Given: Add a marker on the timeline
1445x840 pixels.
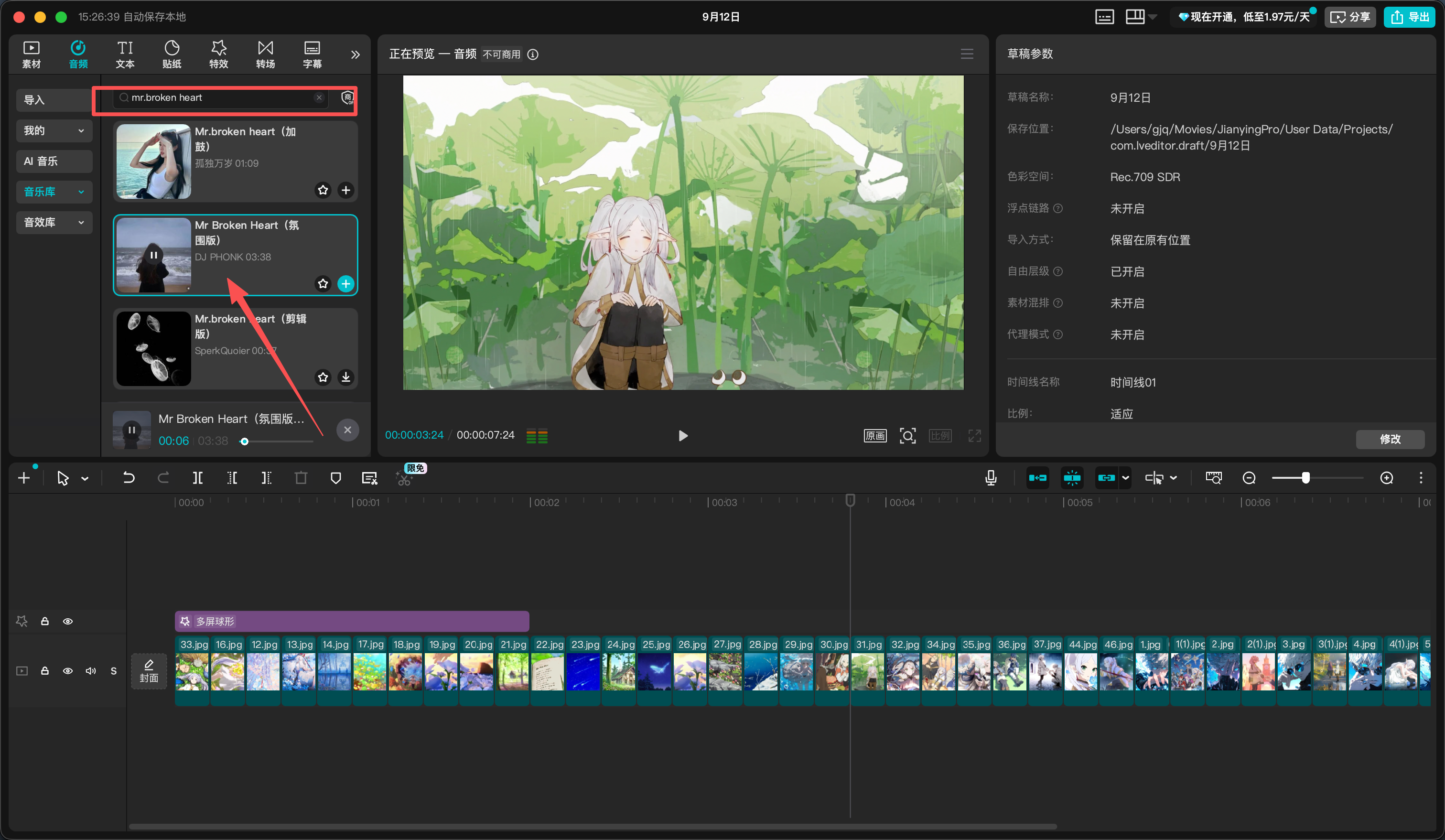Looking at the screenshot, I should (335, 478).
